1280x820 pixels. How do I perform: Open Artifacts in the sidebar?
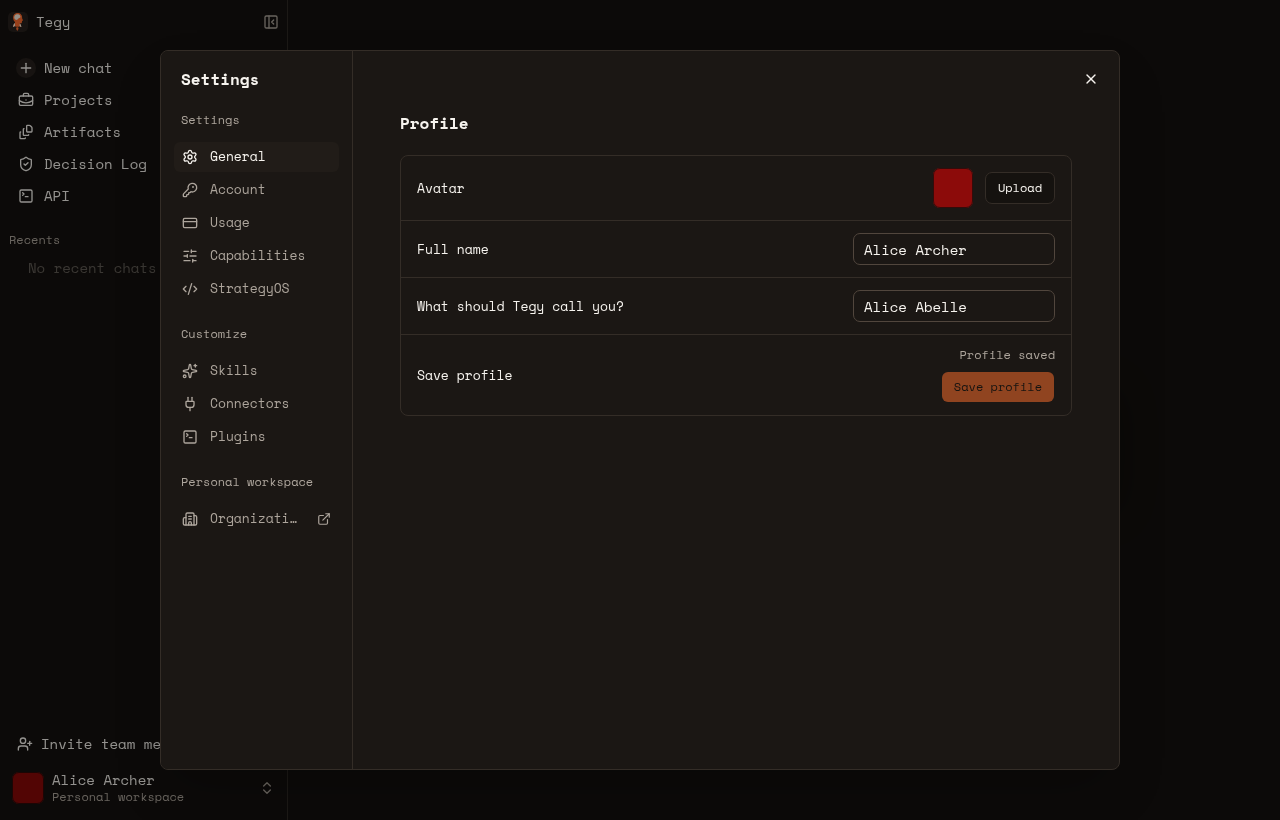(x=82, y=132)
